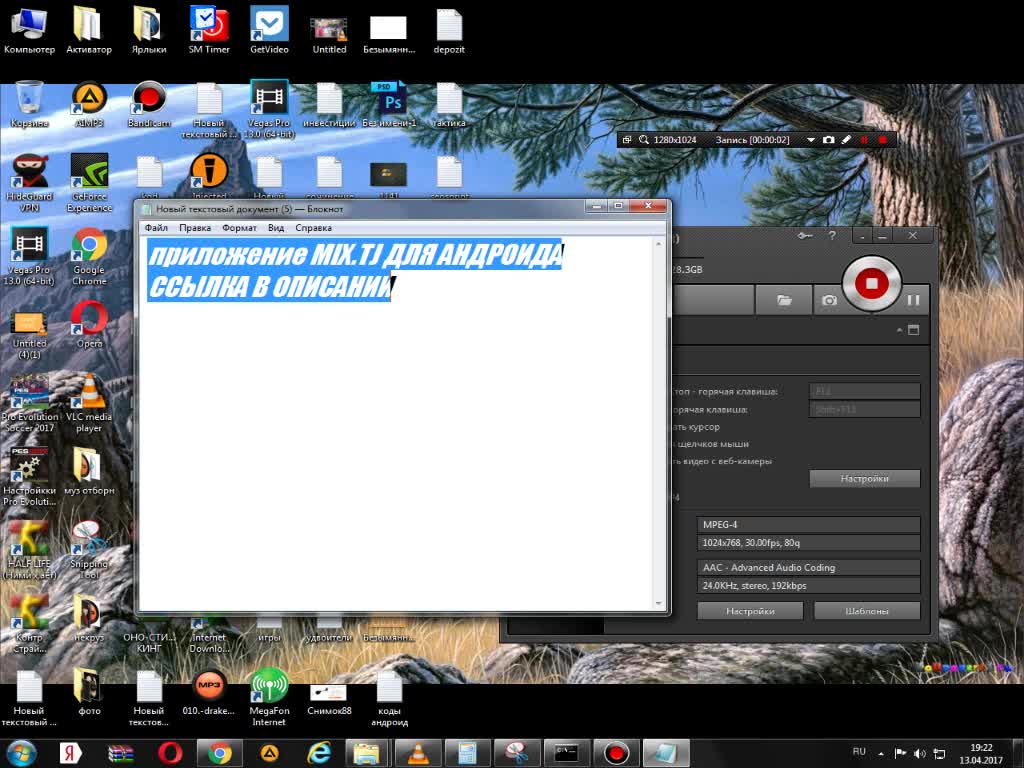This screenshot has height=768, width=1024.
Task: Open the Bandicam output folder icon
Action: click(785, 300)
